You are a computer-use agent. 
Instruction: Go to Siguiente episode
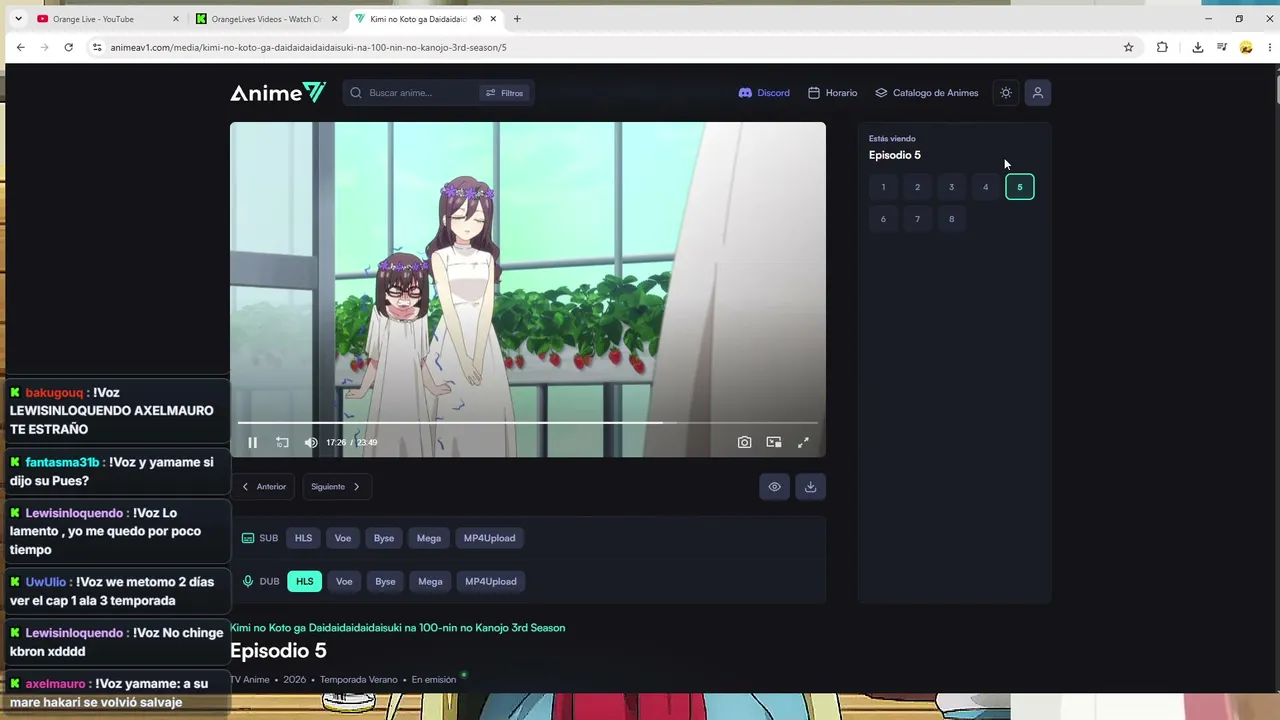click(x=336, y=487)
